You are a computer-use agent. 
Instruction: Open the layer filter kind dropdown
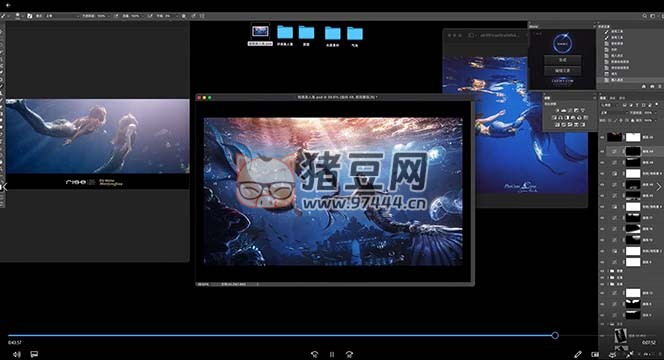point(609,105)
